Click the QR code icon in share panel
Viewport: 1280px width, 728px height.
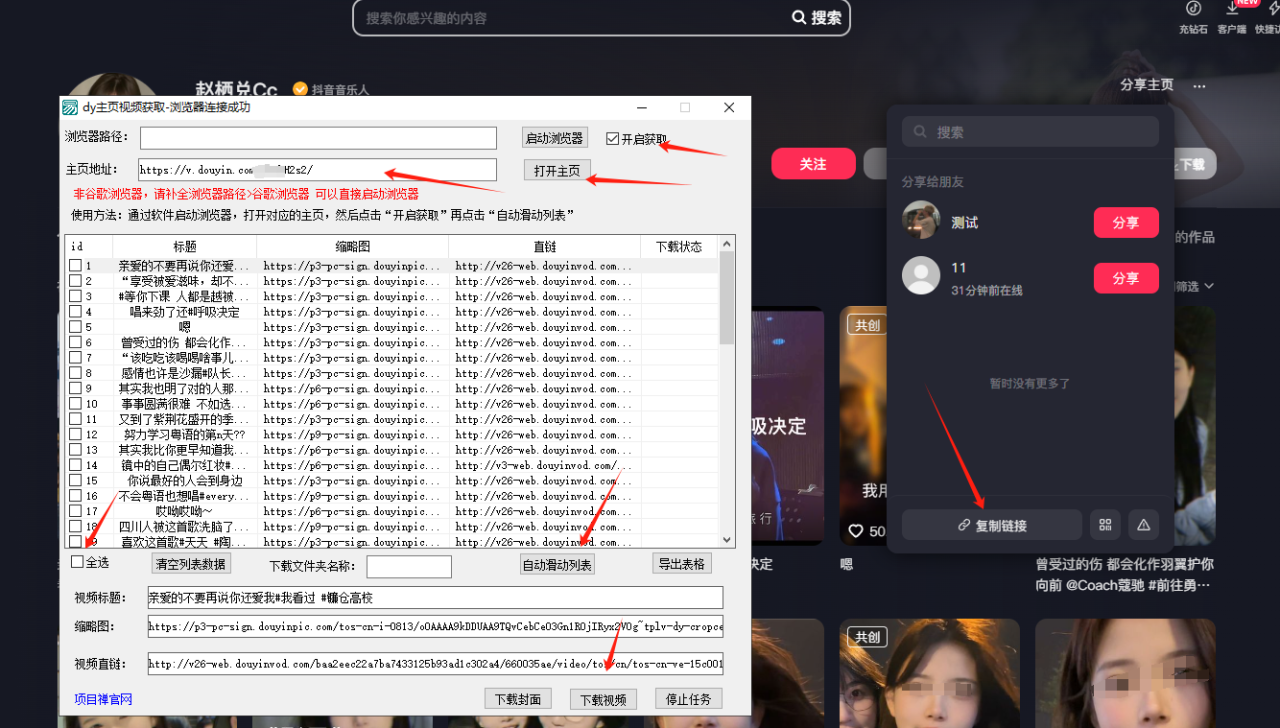(1105, 525)
